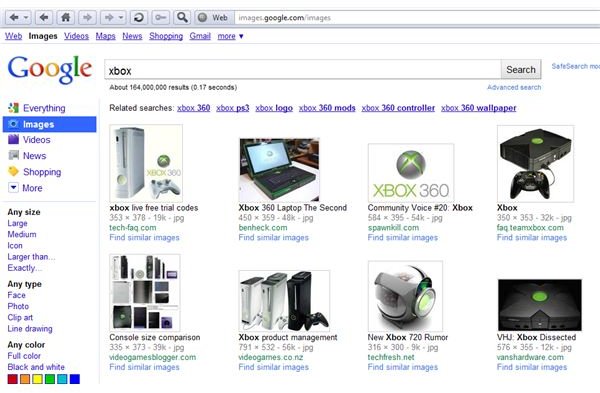
Task: Filter images by Large size
Action: (17, 223)
